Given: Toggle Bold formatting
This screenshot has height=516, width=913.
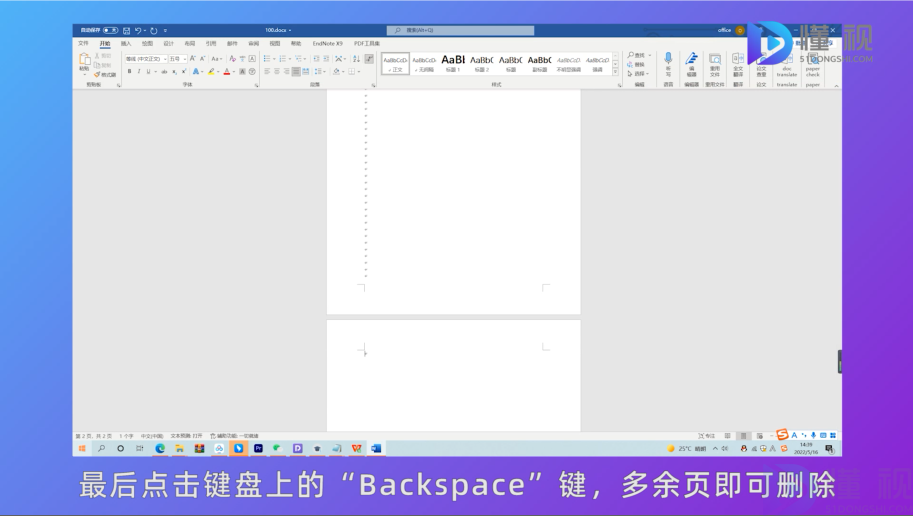Looking at the screenshot, I should 129,72.
